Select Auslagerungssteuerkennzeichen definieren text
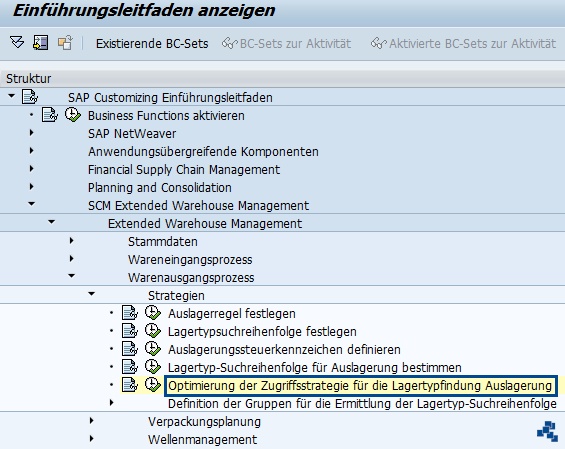Screen dimensions: 565x449 284,350
